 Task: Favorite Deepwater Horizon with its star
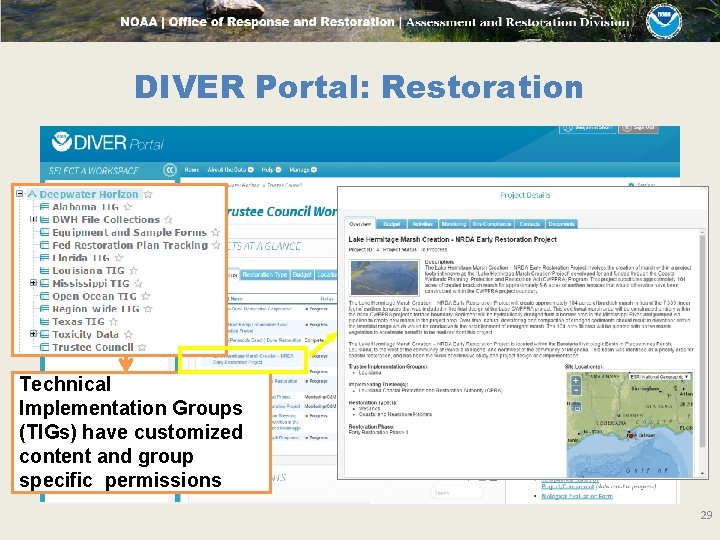(x=148, y=194)
